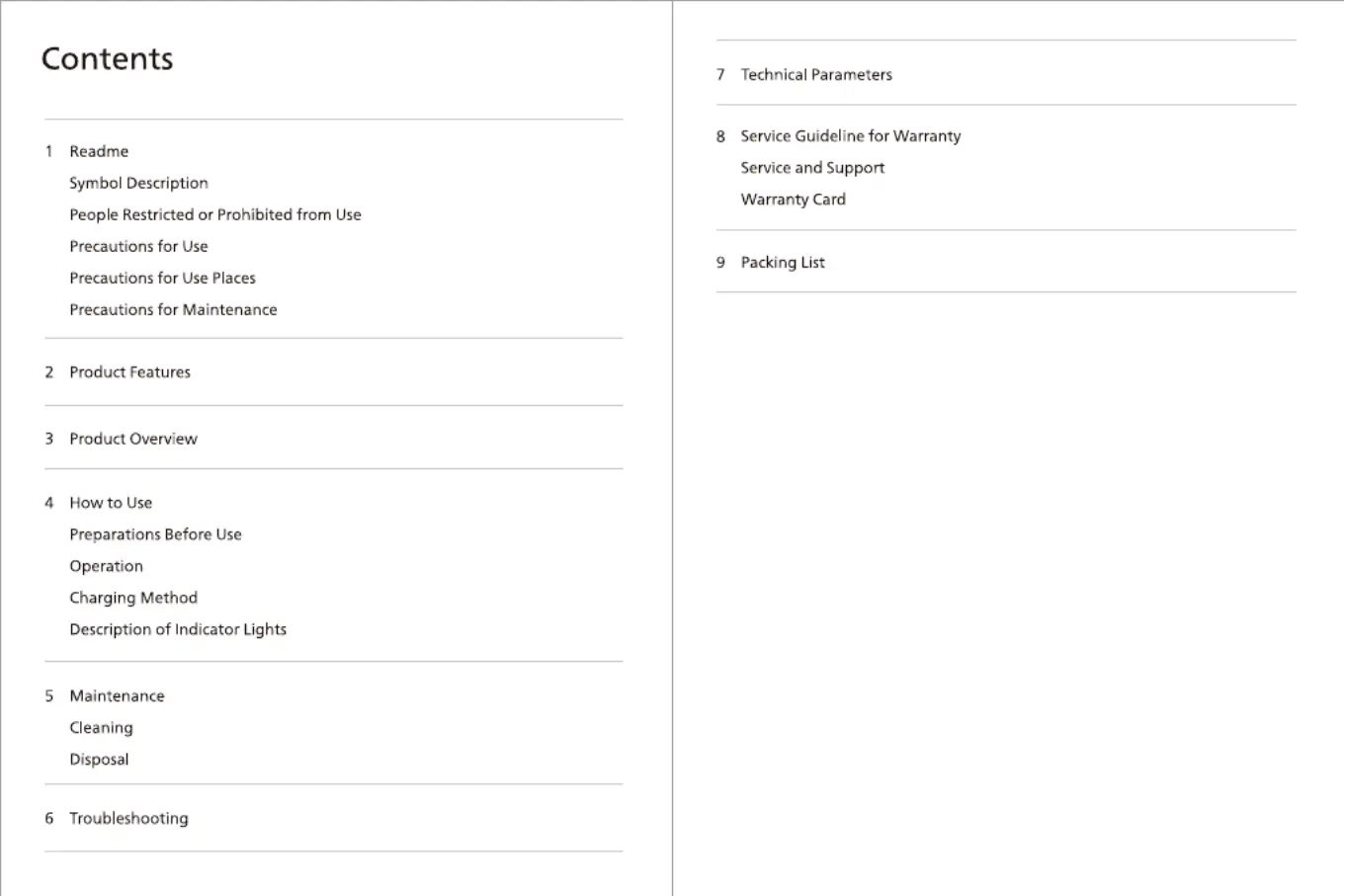Open Service Guideline for Warranty
The image size is (1345, 896).
(x=851, y=136)
